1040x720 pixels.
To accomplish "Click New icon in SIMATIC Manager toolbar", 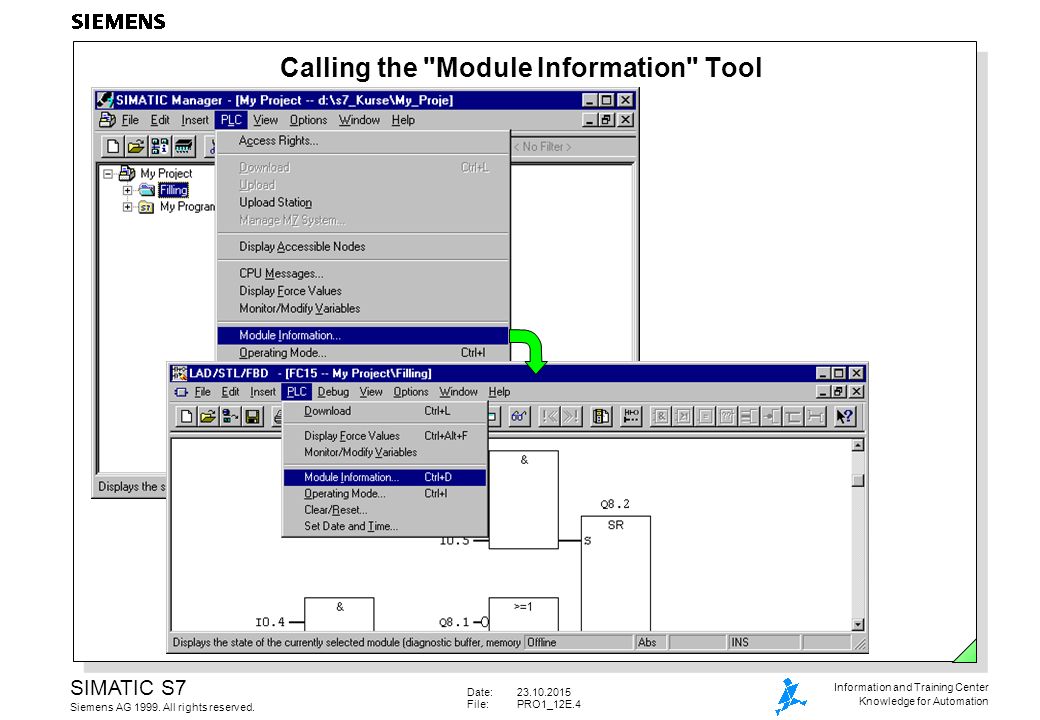I will (x=113, y=147).
